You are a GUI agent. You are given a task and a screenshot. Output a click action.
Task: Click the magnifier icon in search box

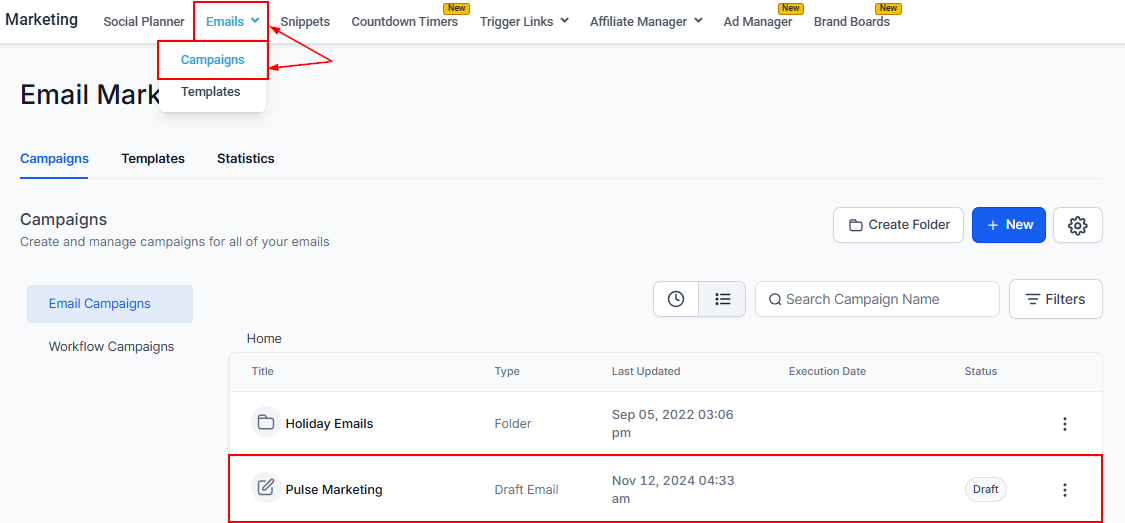pyautogui.click(x=774, y=299)
